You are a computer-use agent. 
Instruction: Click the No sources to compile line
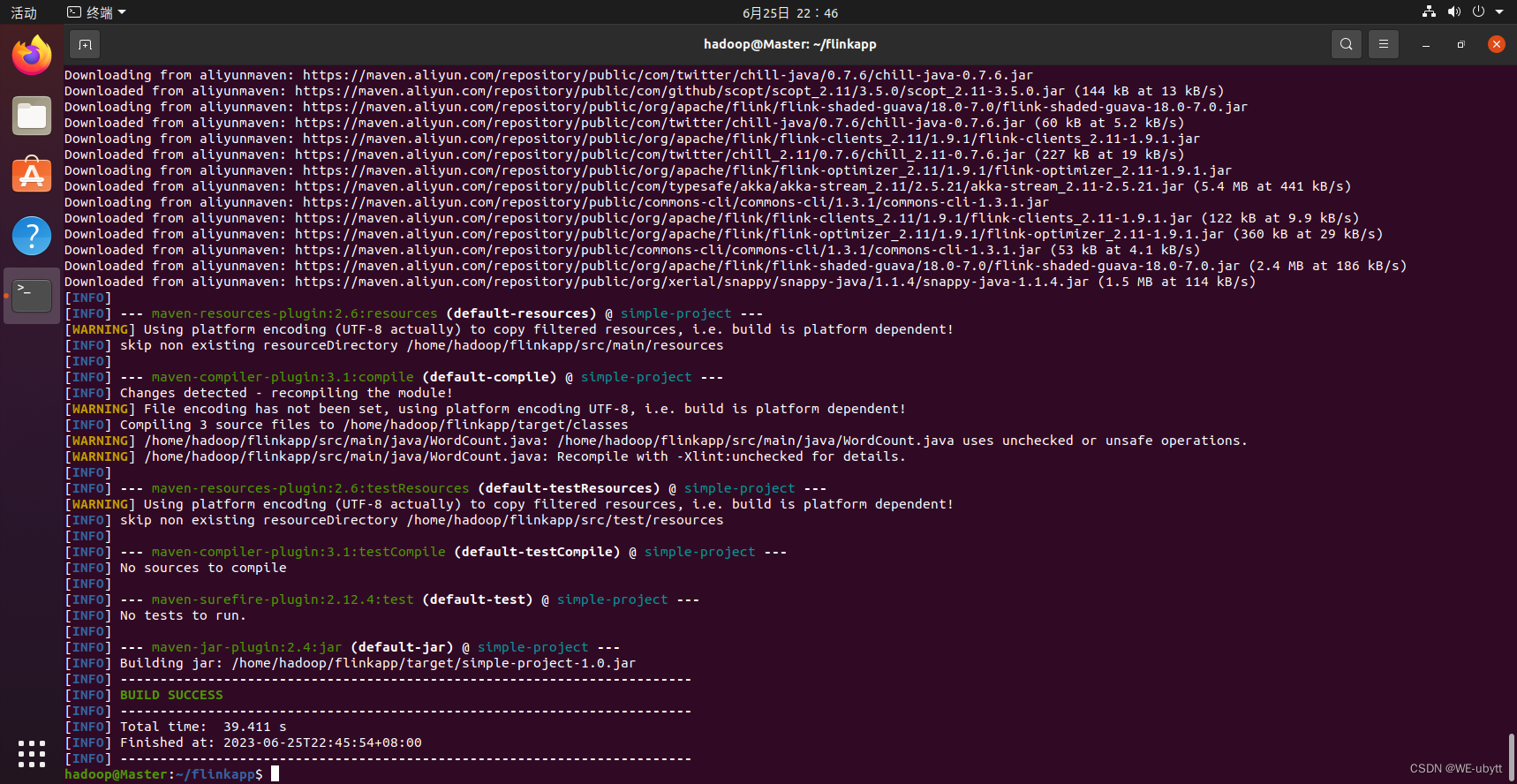pos(176,568)
